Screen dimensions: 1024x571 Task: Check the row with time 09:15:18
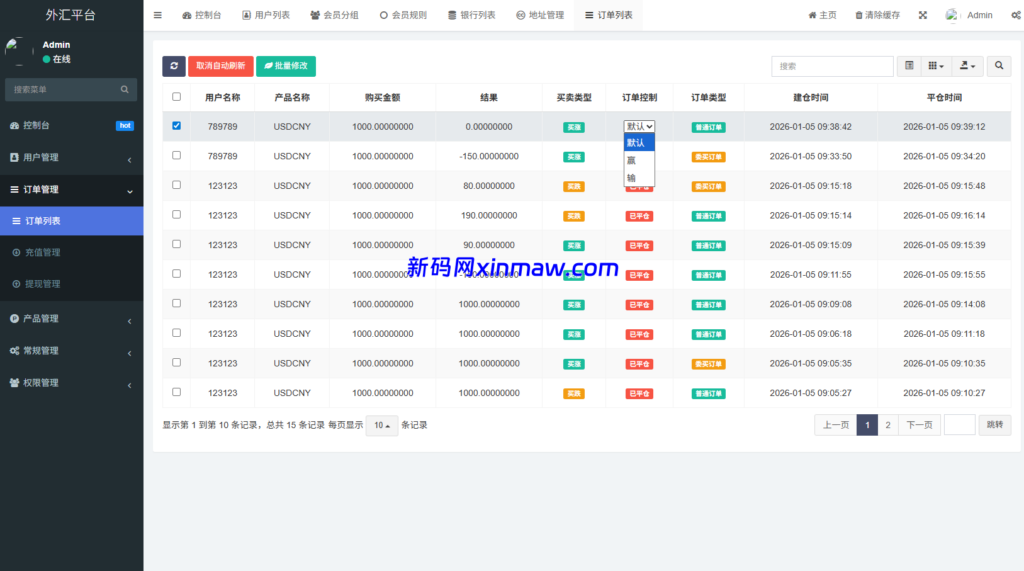(x=176, y=185)
